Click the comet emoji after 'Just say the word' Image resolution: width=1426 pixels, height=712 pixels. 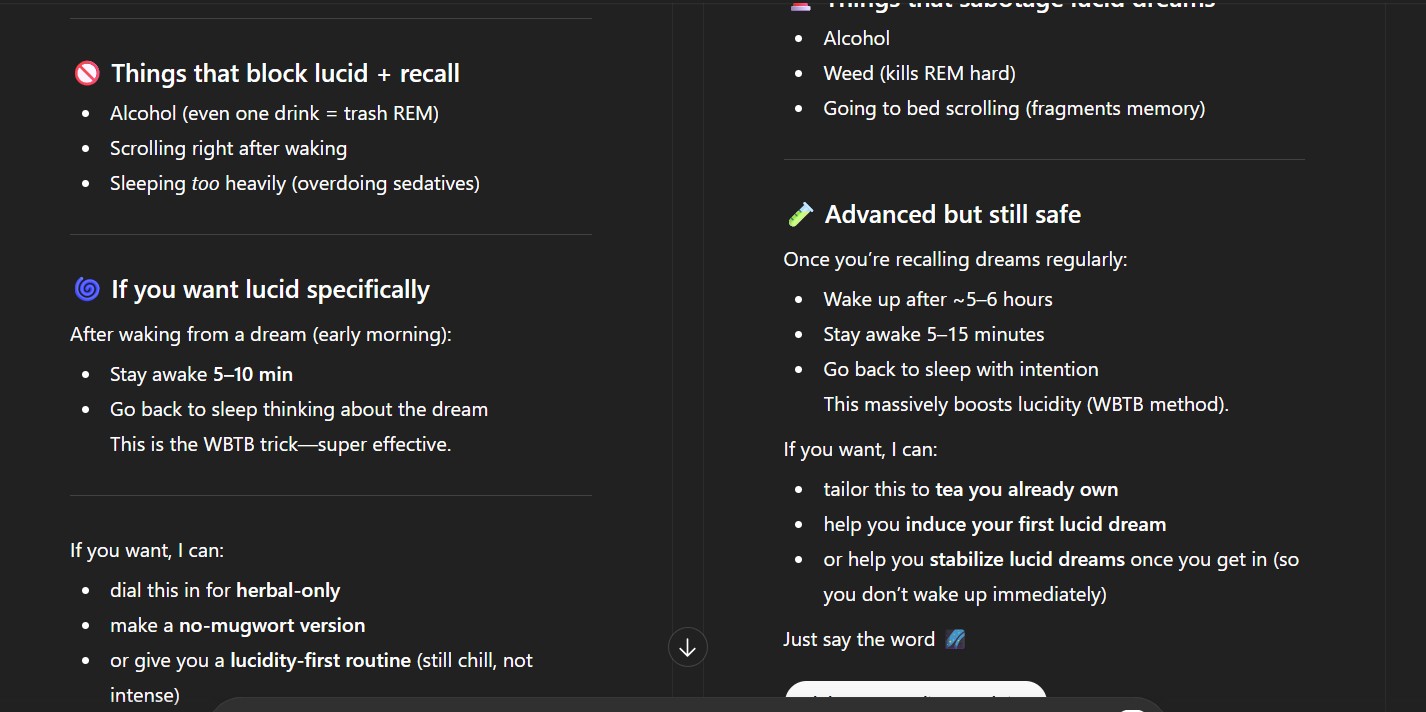click(955, 640)
